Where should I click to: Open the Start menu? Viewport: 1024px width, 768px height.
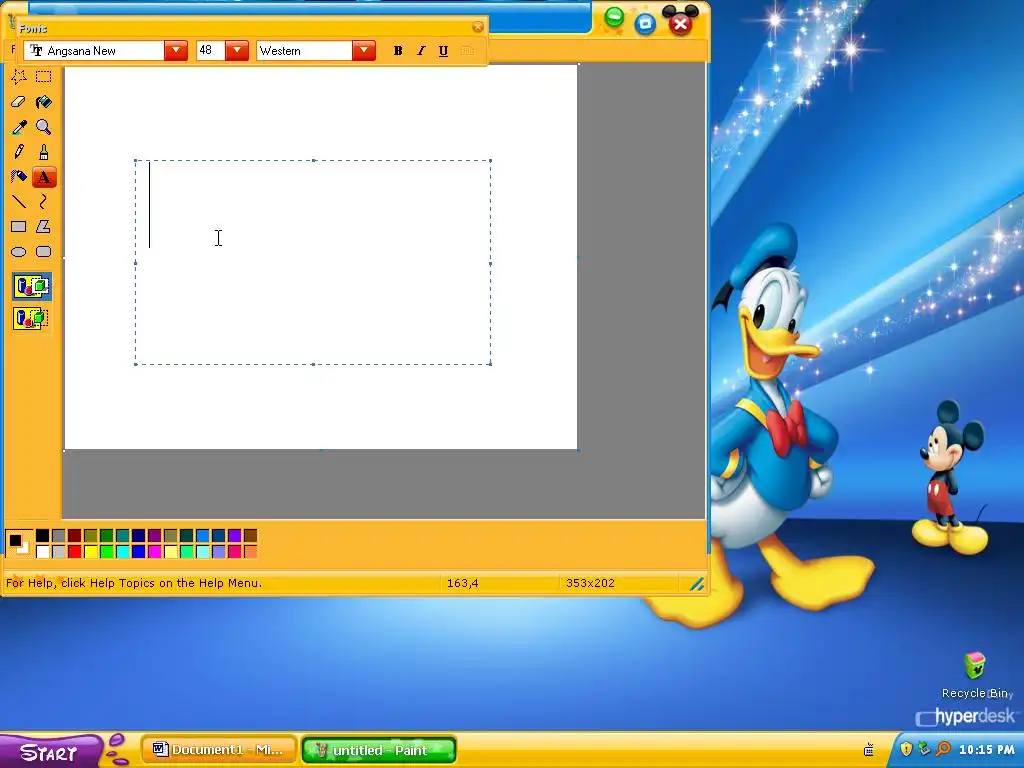click(x=50, y=752)
